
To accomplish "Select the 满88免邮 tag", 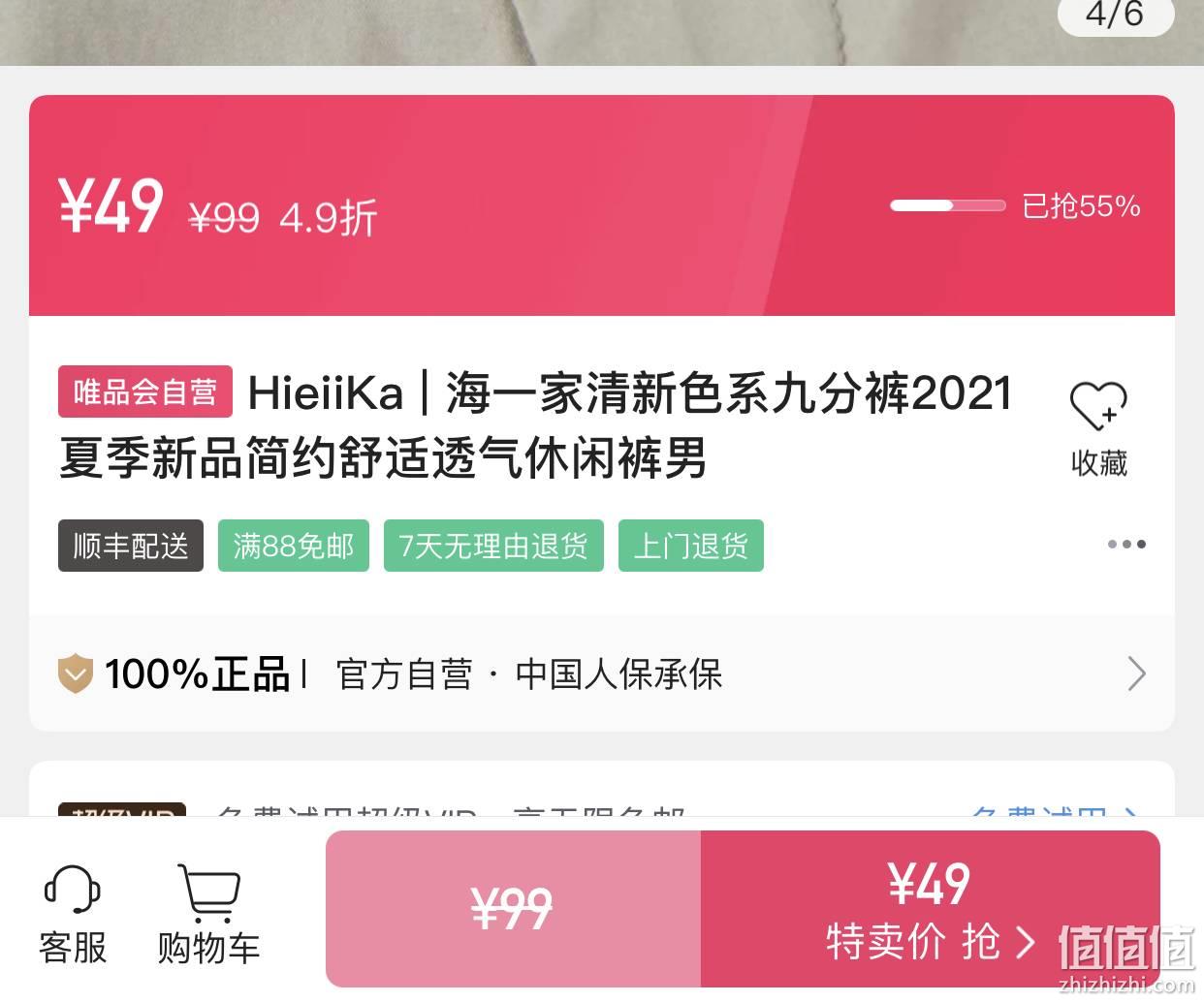I will pos(294,546).
